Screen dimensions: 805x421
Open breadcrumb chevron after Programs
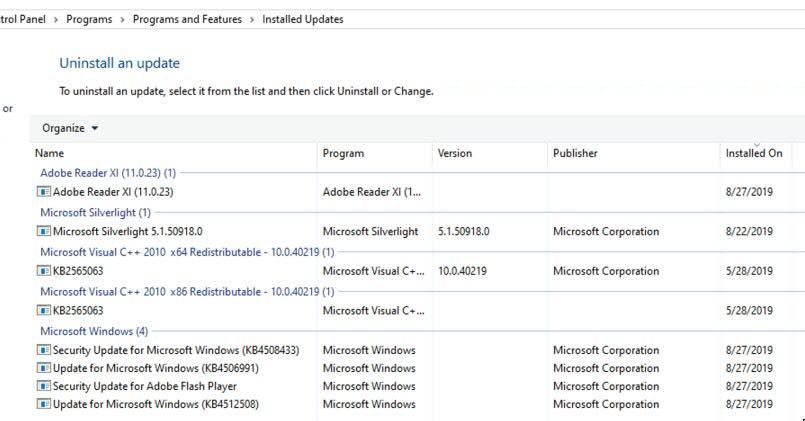coord(122,20)
